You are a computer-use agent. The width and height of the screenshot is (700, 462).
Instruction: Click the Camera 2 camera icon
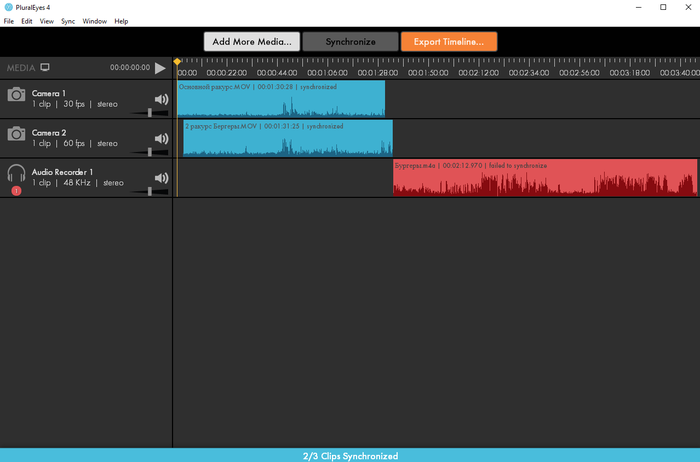pyautogui.click(x=16, y=133)
